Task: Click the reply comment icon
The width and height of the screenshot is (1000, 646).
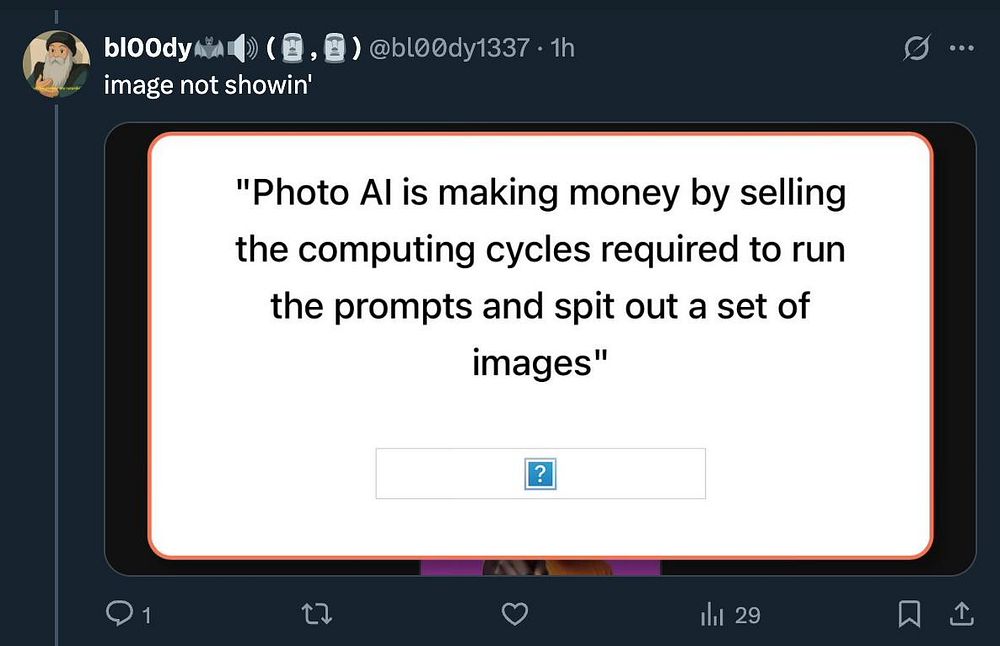Action: click(x=119, y=613)
